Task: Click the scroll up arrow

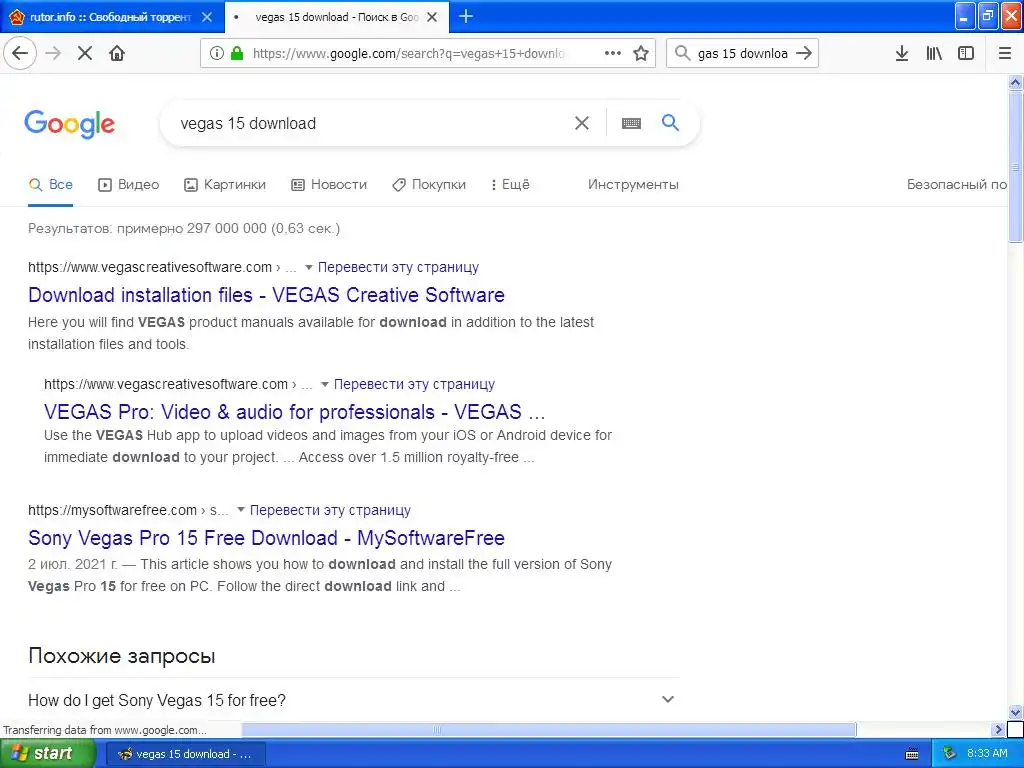Action: point(1015,82)
